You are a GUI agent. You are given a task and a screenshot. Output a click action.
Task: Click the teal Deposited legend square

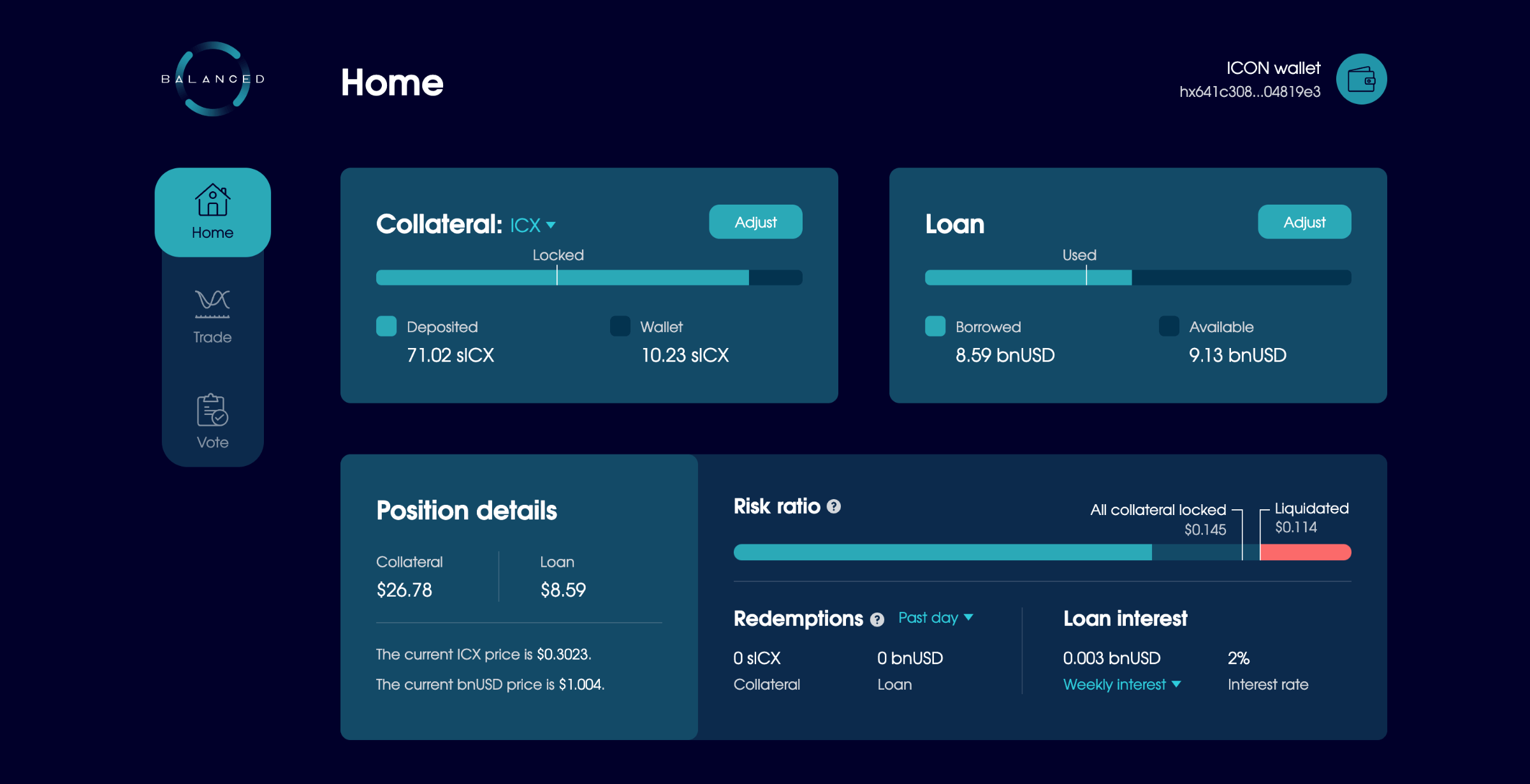tap(386, 326)
